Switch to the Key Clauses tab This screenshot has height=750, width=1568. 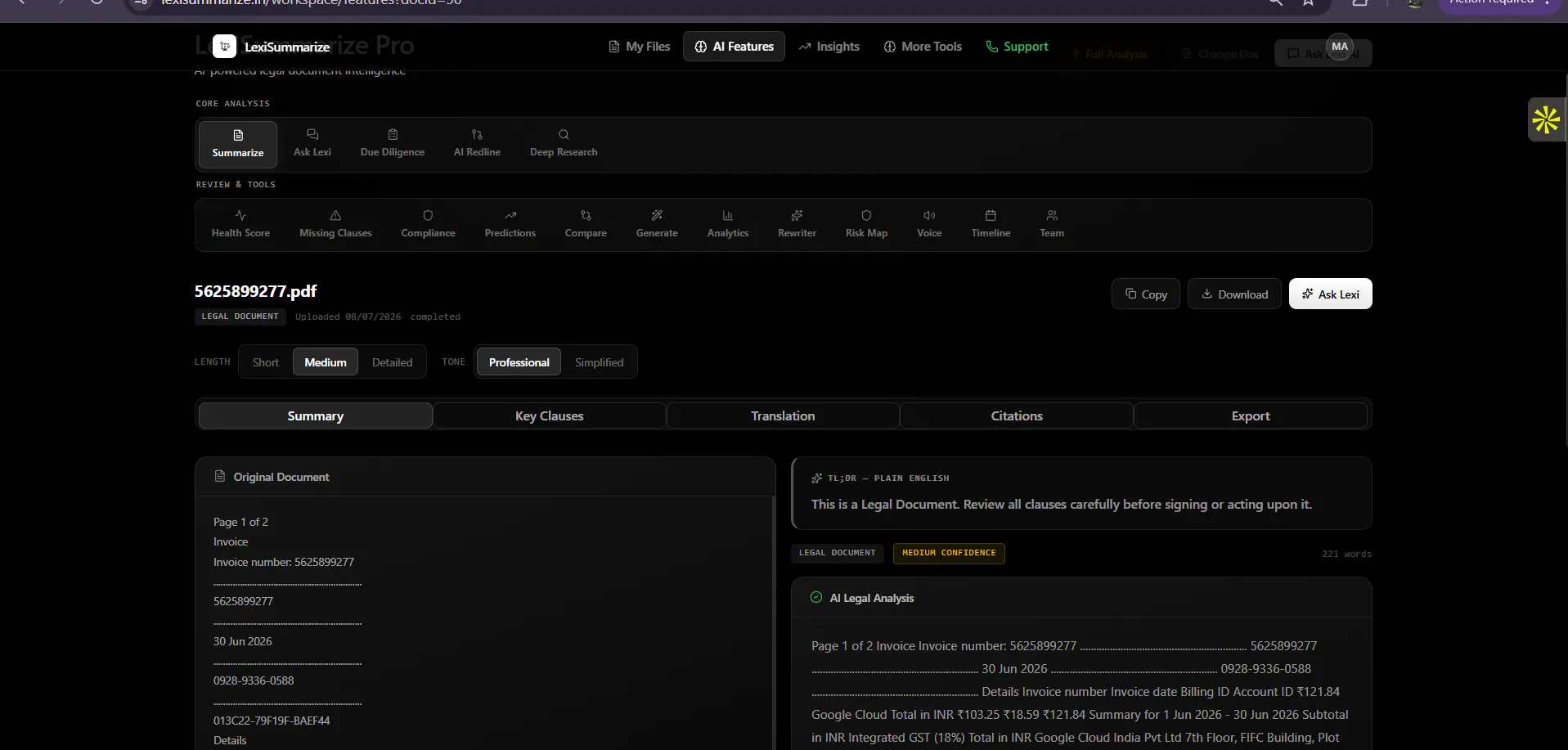pos(550,415)
